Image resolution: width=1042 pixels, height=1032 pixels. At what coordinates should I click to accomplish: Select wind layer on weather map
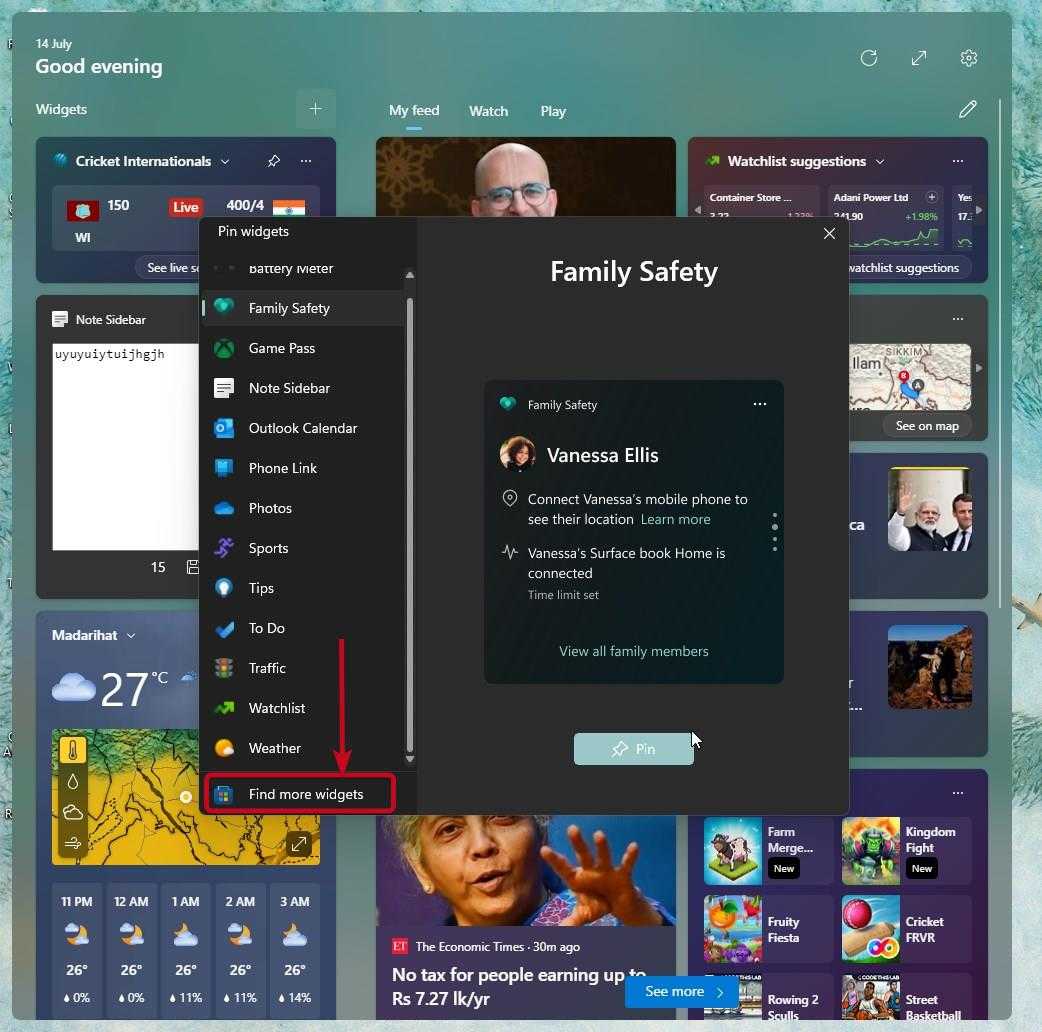[x=72, y=843]
